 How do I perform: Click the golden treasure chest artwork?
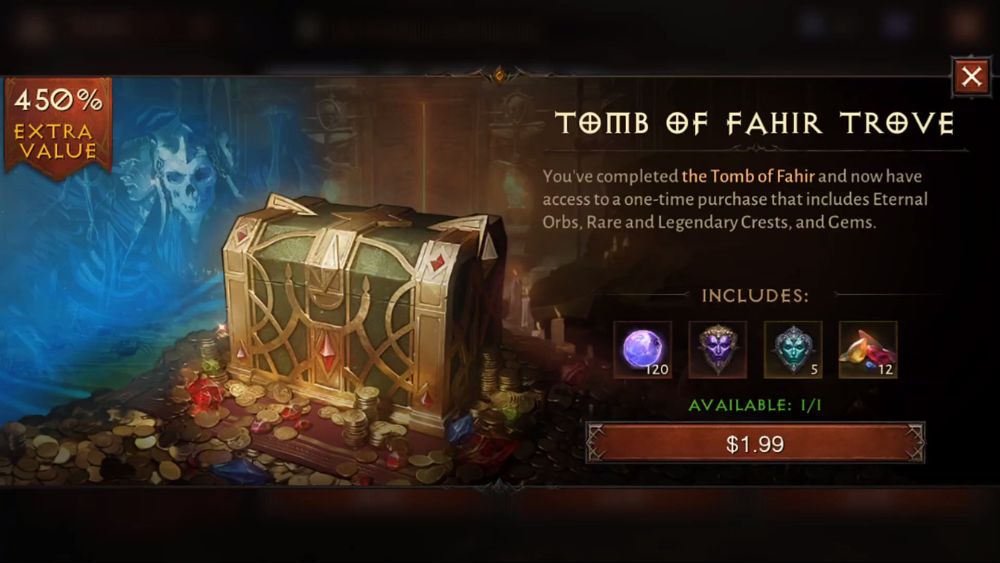362,306
